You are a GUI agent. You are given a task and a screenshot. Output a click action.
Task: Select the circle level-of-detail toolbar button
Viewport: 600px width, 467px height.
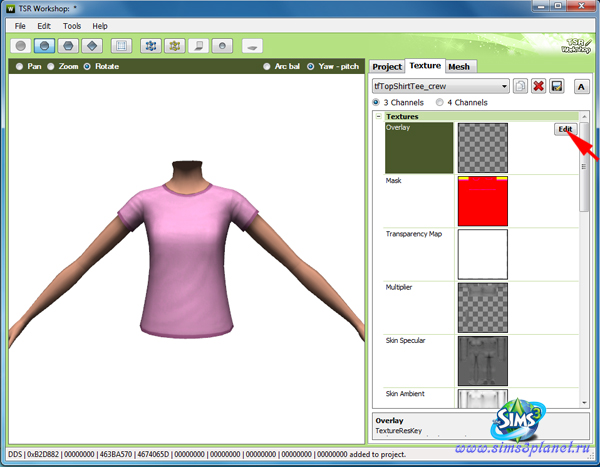(21, 46)
